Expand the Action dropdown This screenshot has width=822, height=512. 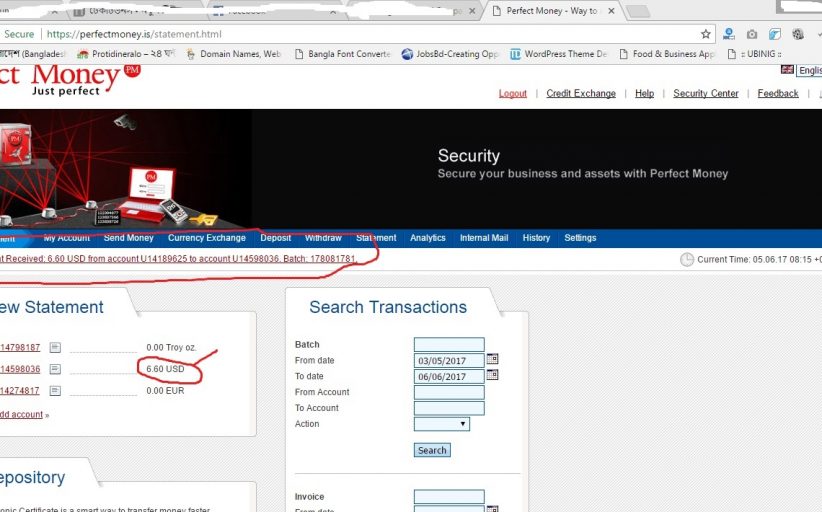click(x=441, y=424)
